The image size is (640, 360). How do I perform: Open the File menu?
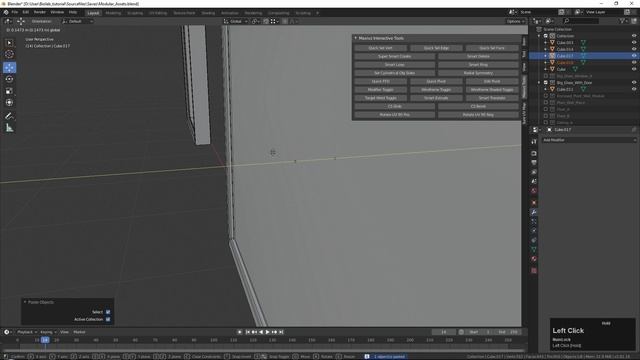click(x=15, y=12)
